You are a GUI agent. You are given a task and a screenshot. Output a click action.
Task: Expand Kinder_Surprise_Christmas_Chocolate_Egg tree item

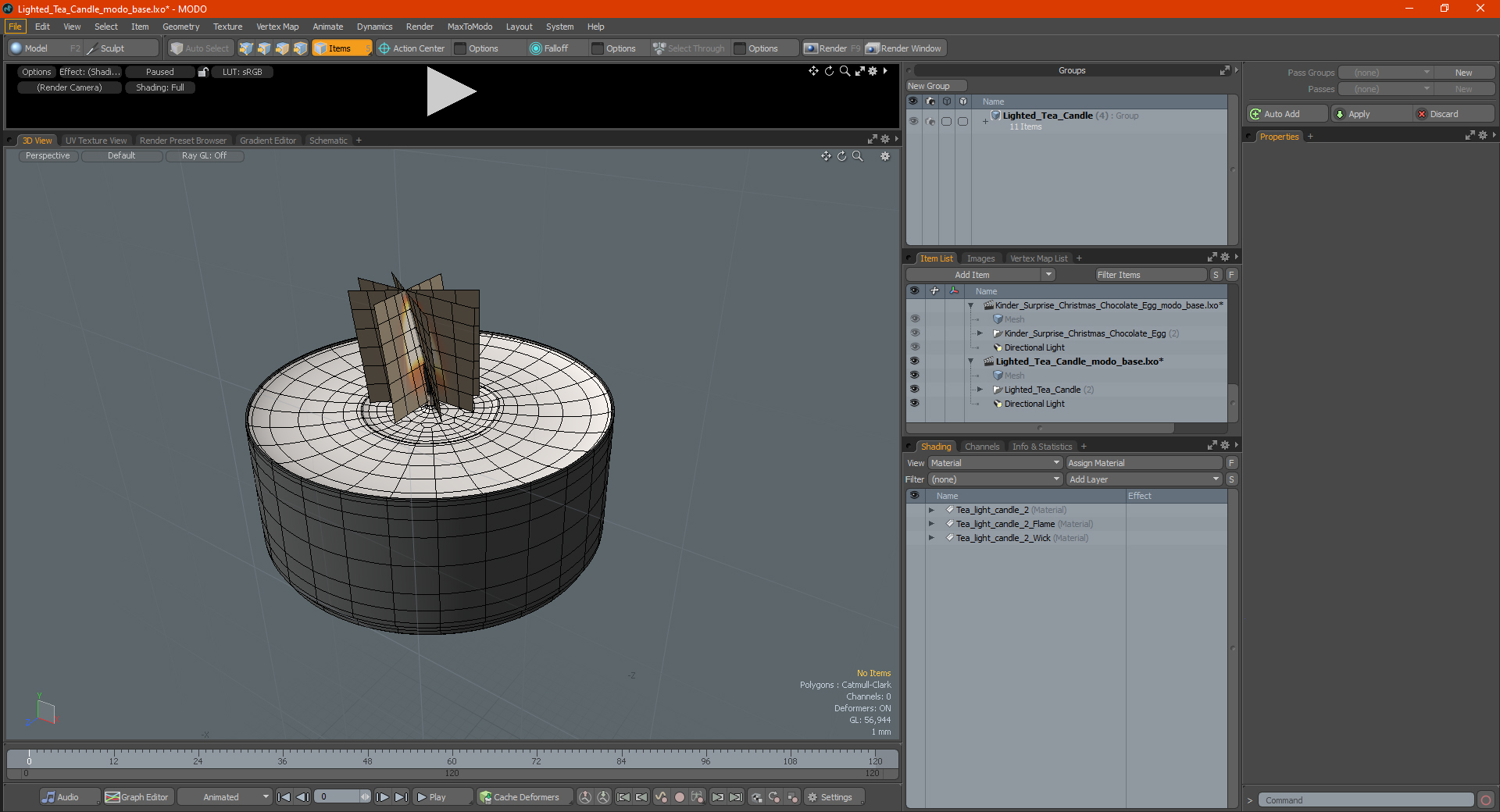(980, 333)
